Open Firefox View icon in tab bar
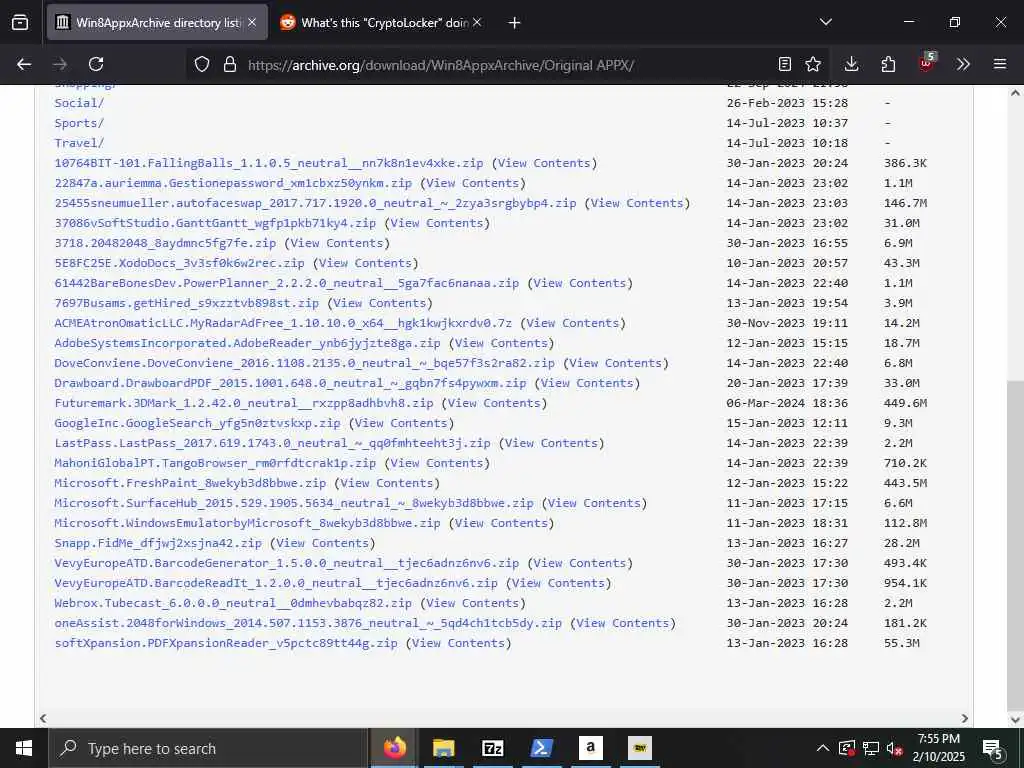The image size is (1024, 768). [20, 22]
